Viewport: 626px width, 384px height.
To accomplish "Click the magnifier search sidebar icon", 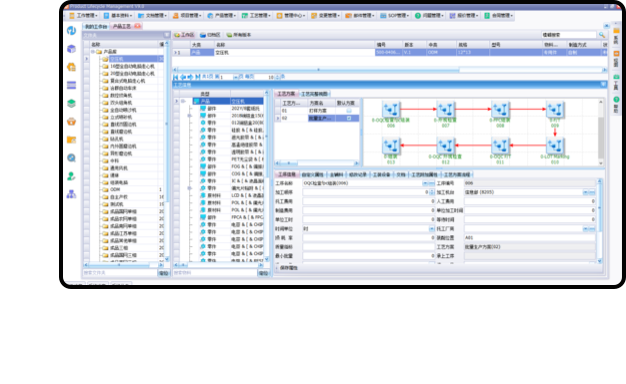I will coord(71,158).
